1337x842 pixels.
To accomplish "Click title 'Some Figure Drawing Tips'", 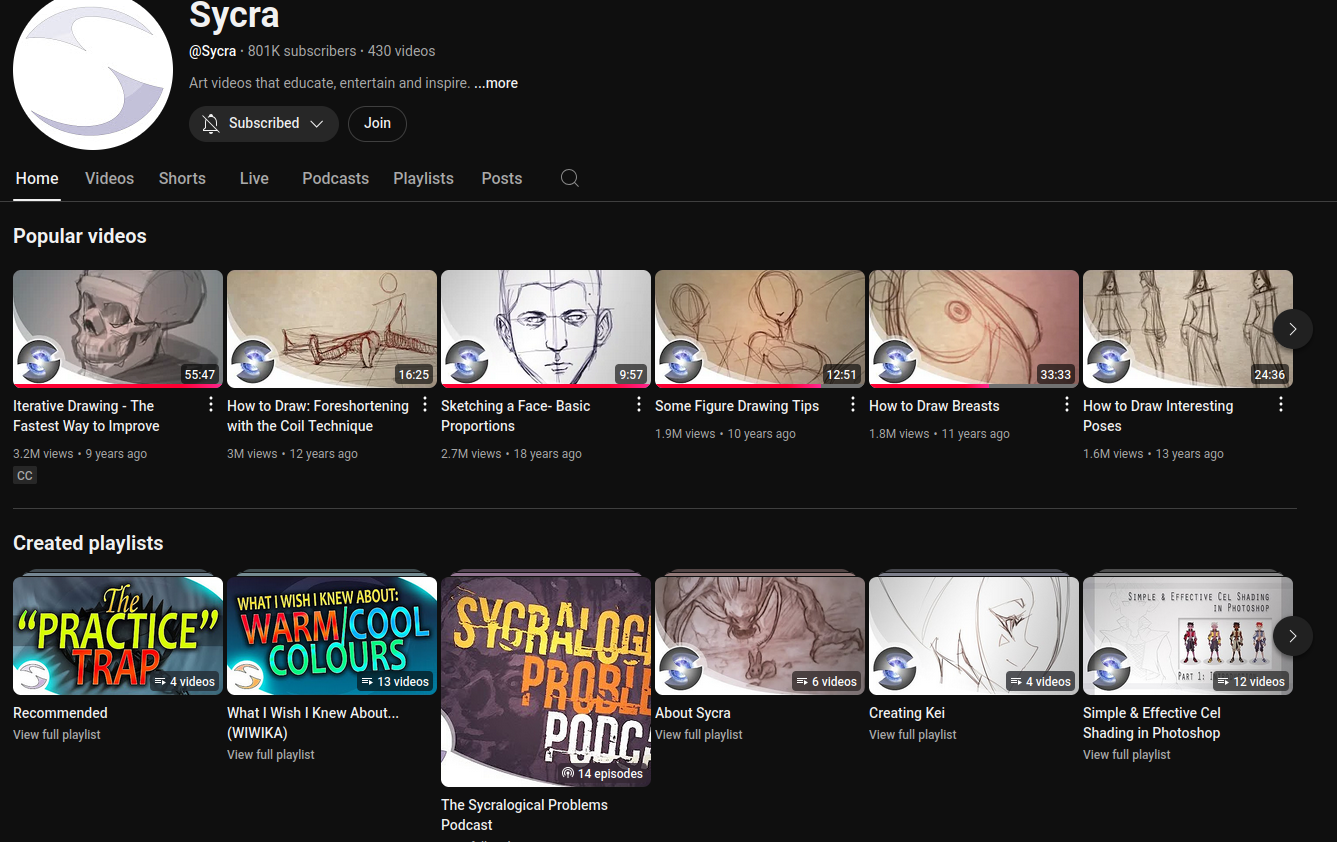I will point(737,406).
